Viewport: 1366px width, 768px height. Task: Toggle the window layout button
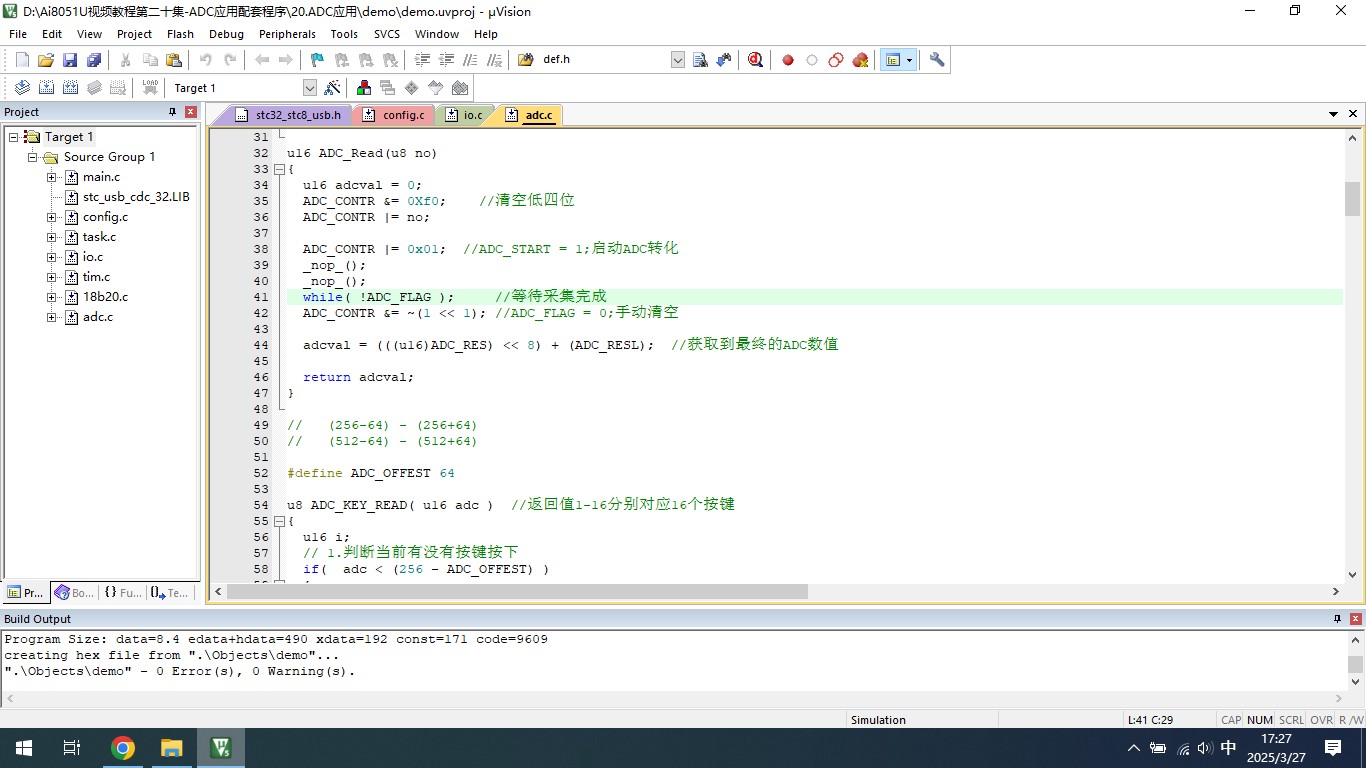click(892, 60)
